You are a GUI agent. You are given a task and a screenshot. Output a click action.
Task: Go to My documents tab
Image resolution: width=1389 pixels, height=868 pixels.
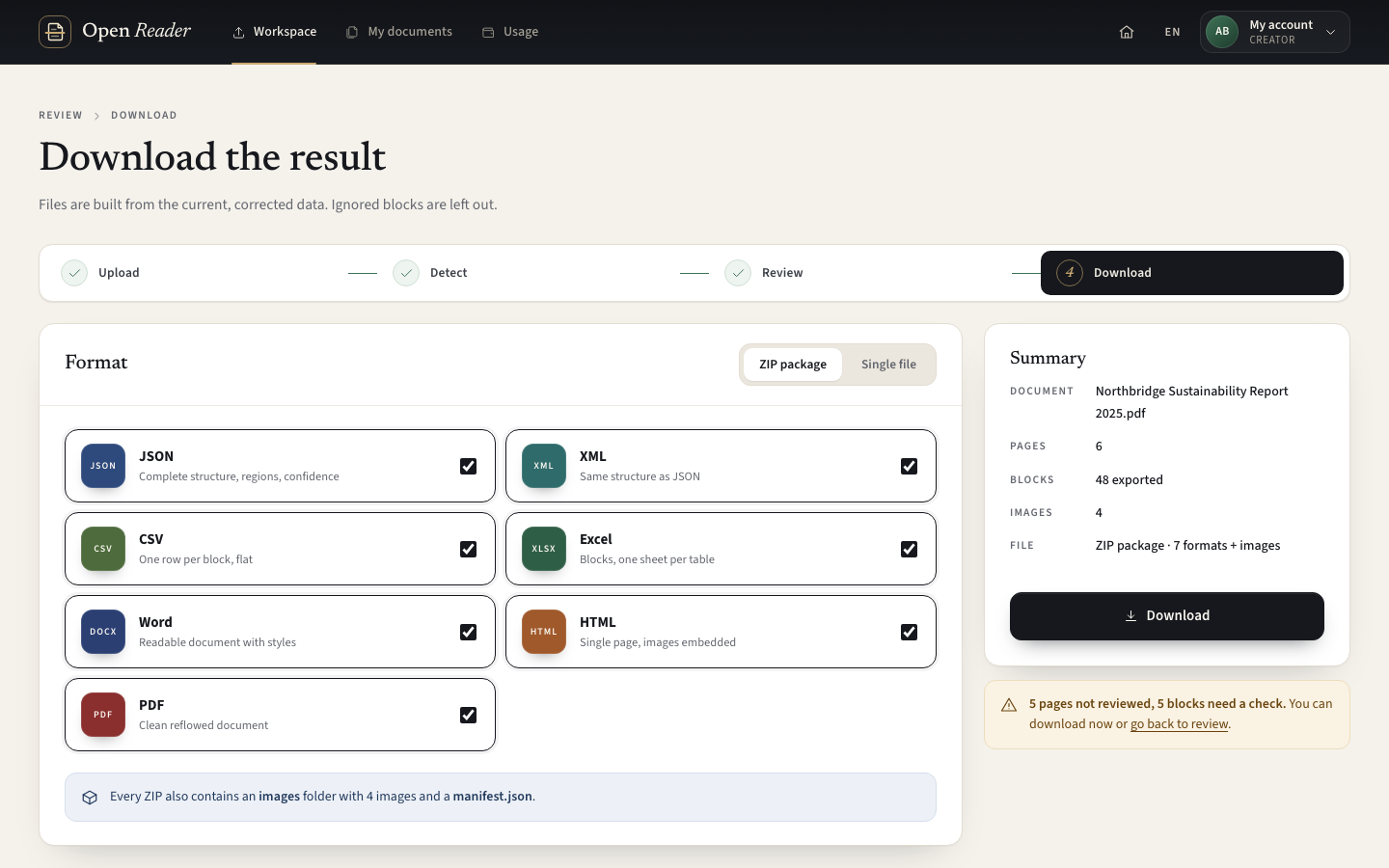[399, 32]
